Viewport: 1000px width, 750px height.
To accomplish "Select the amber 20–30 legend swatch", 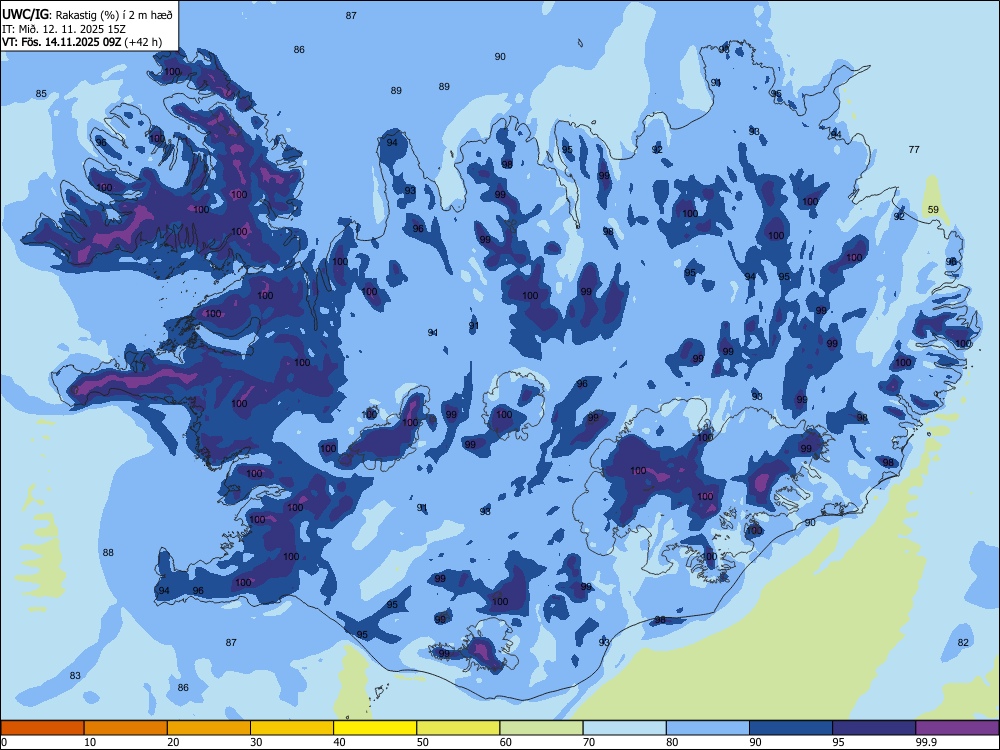I will click(x=209, y=728).
